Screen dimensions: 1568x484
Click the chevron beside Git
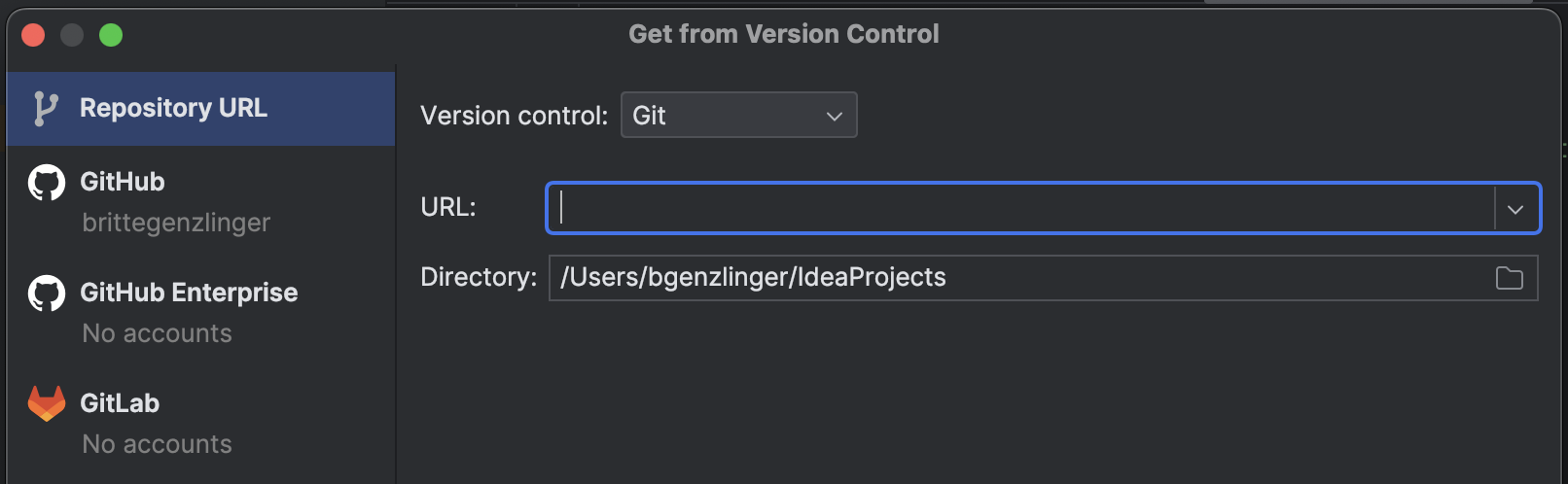pyautogui.click(x=834, y=117)
